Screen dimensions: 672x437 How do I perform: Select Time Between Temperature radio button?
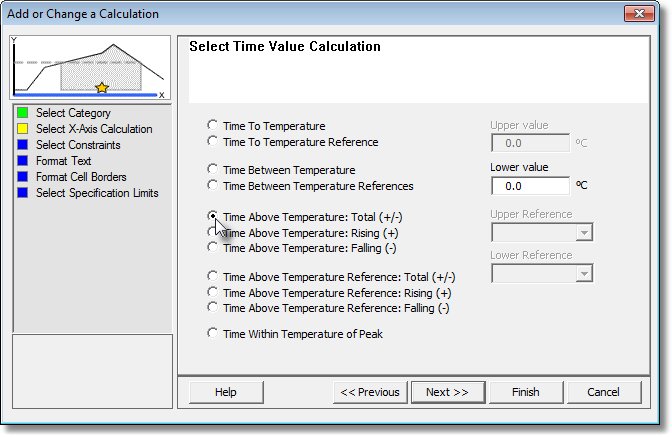[x=212, y=170]
